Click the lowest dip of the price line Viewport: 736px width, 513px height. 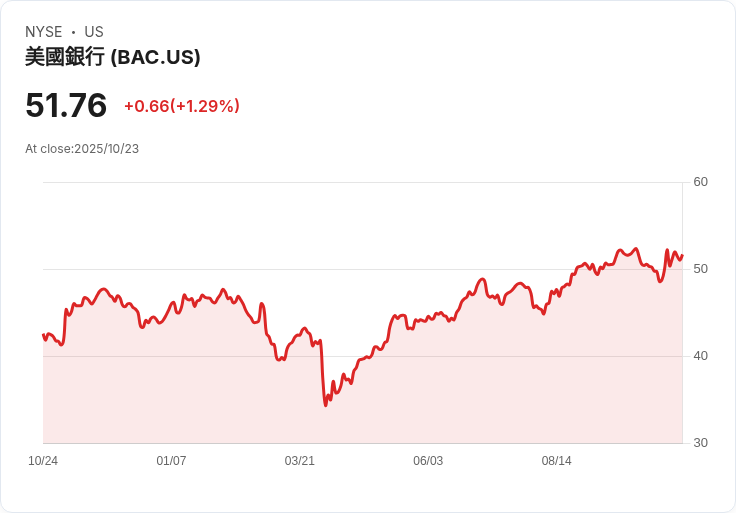pos(326,404)
